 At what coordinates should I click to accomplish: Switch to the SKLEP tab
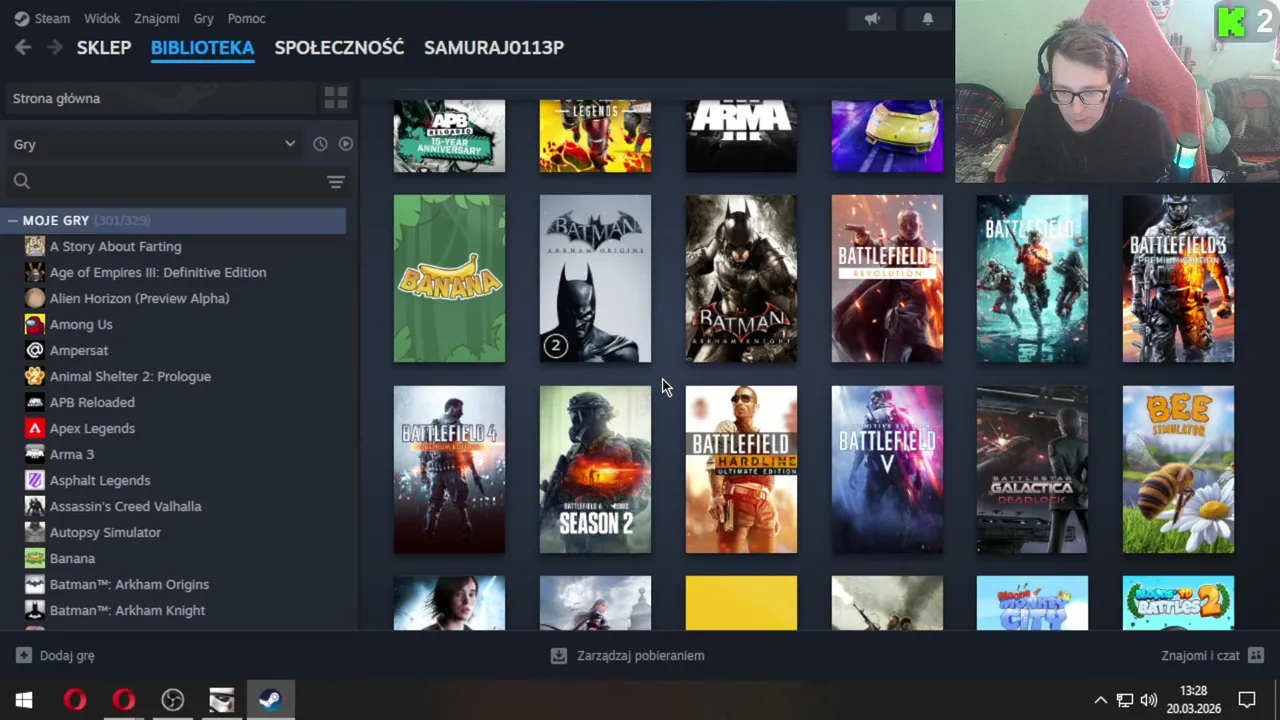coord(104,47)
